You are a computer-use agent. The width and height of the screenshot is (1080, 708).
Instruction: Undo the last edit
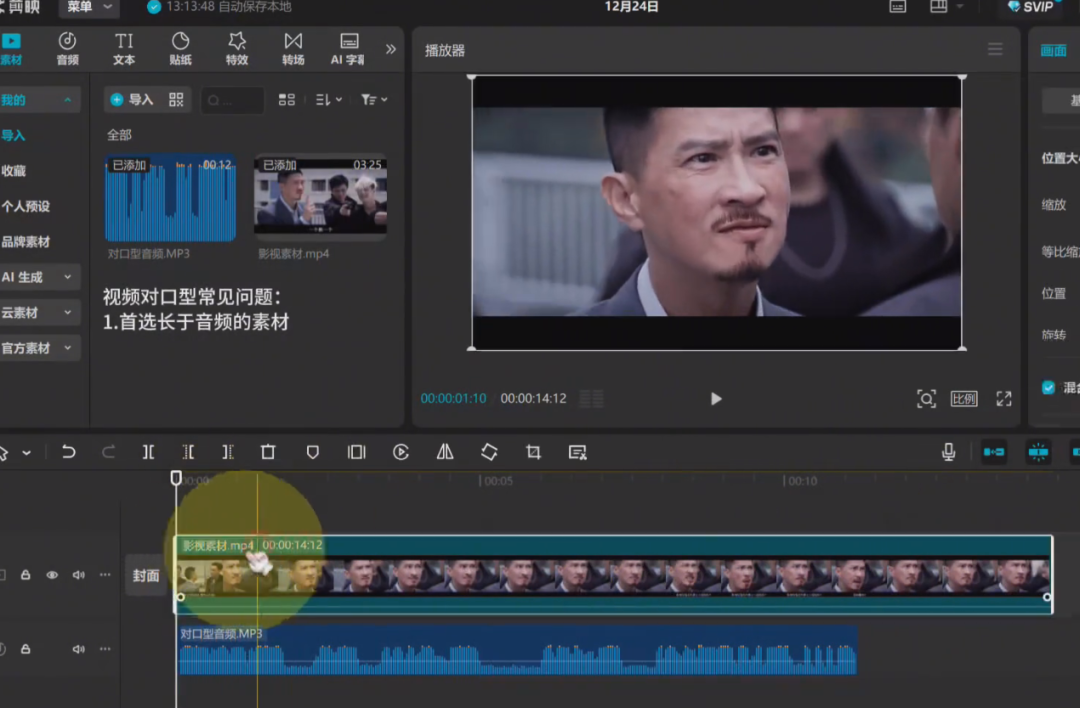coord(68,452)
